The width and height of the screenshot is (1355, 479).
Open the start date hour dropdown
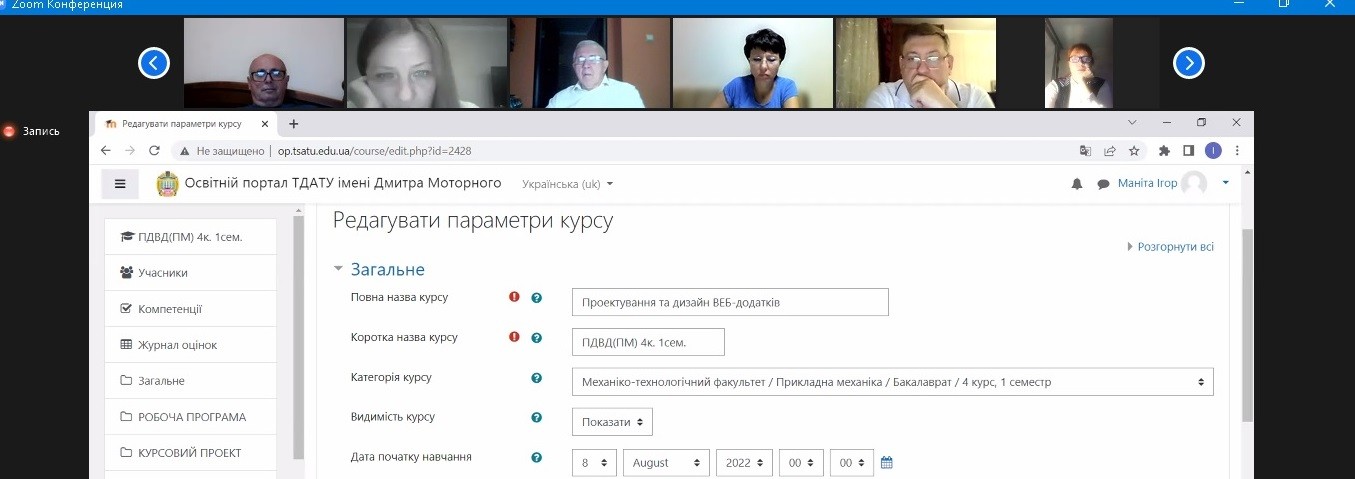point(801,463)
